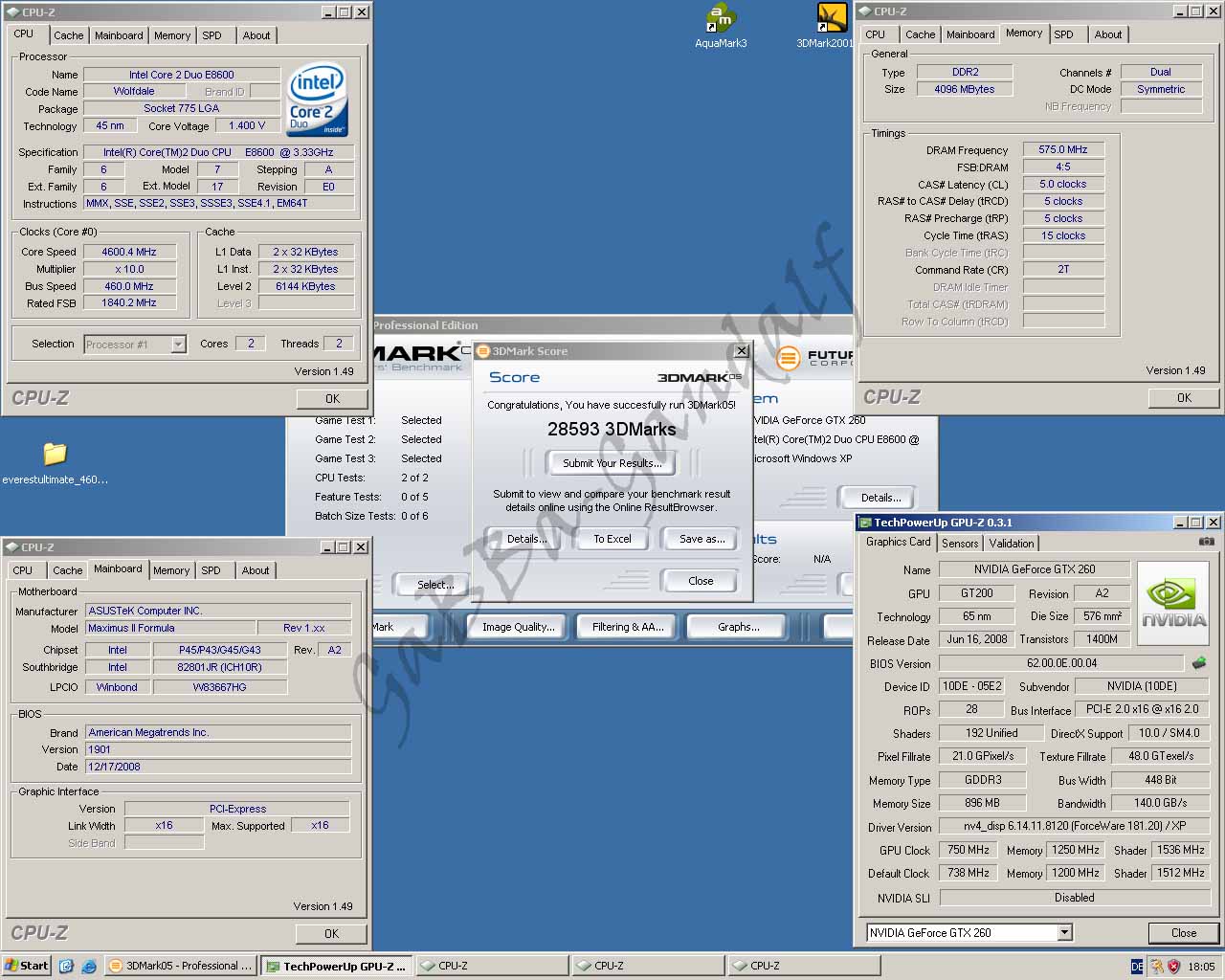Click Close button in 3DMark Score dialog
The image size is (1225, 980).
tap(701, 581)
